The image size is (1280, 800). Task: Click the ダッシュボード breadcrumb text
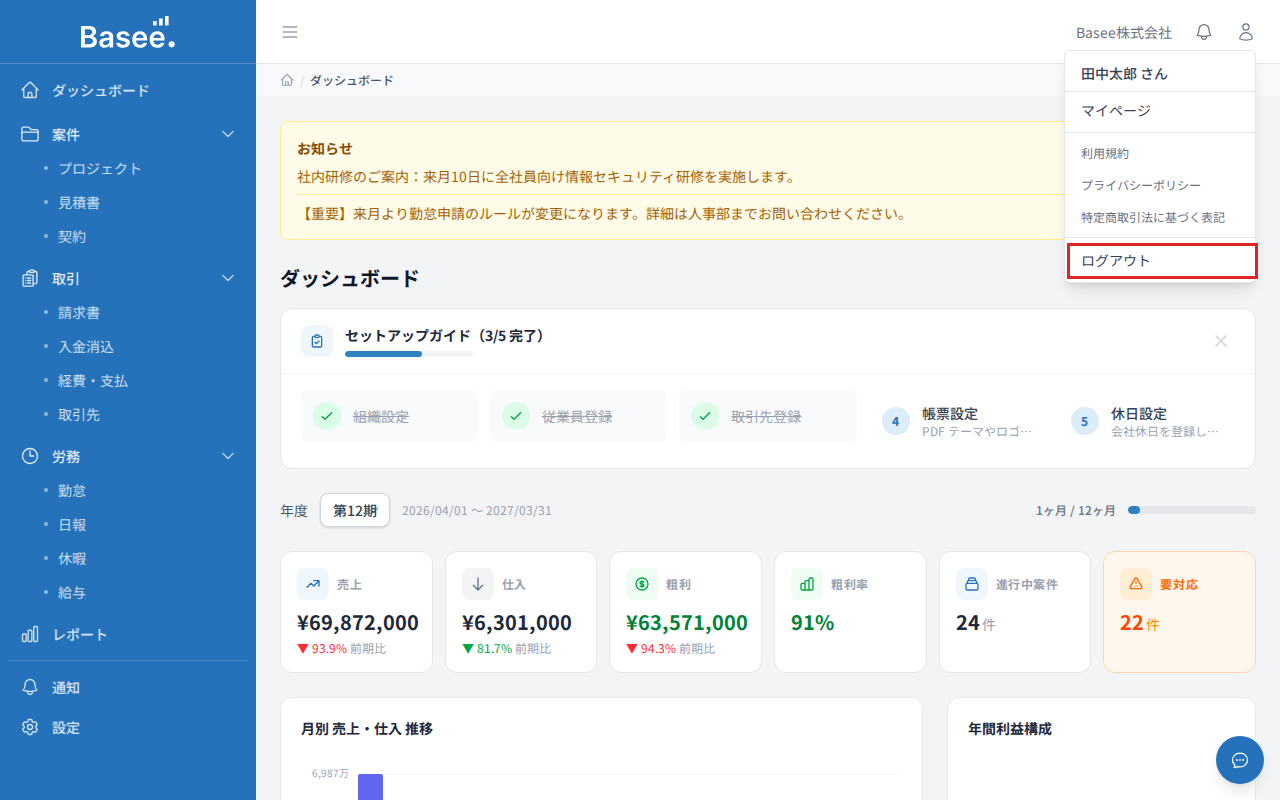[x=351, y=80]
